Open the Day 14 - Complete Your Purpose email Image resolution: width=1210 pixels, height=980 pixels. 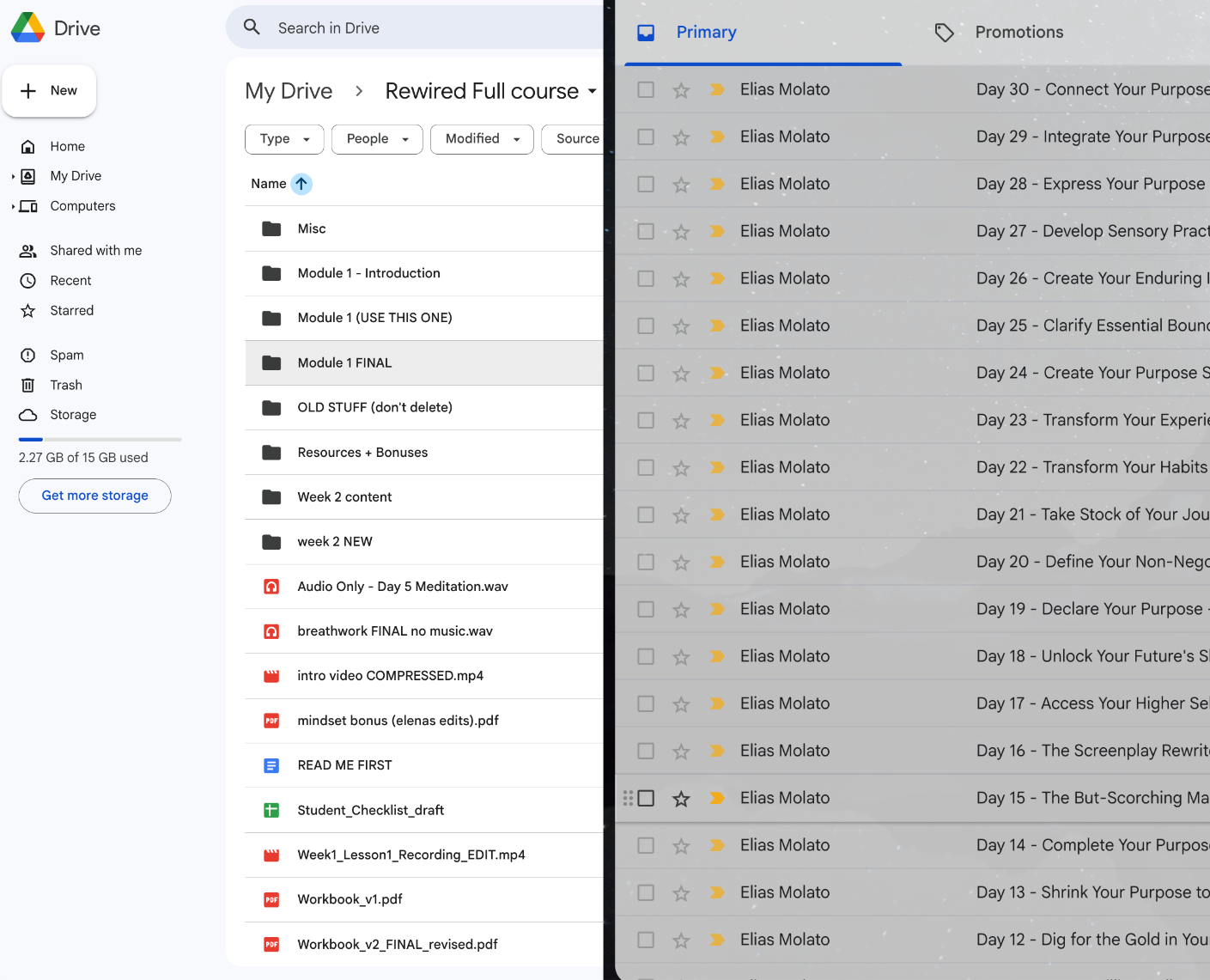click(x=913, y=845)
